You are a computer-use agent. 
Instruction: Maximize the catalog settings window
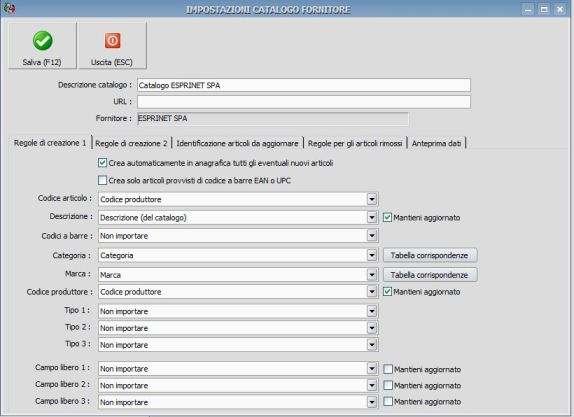coord(544,9)
